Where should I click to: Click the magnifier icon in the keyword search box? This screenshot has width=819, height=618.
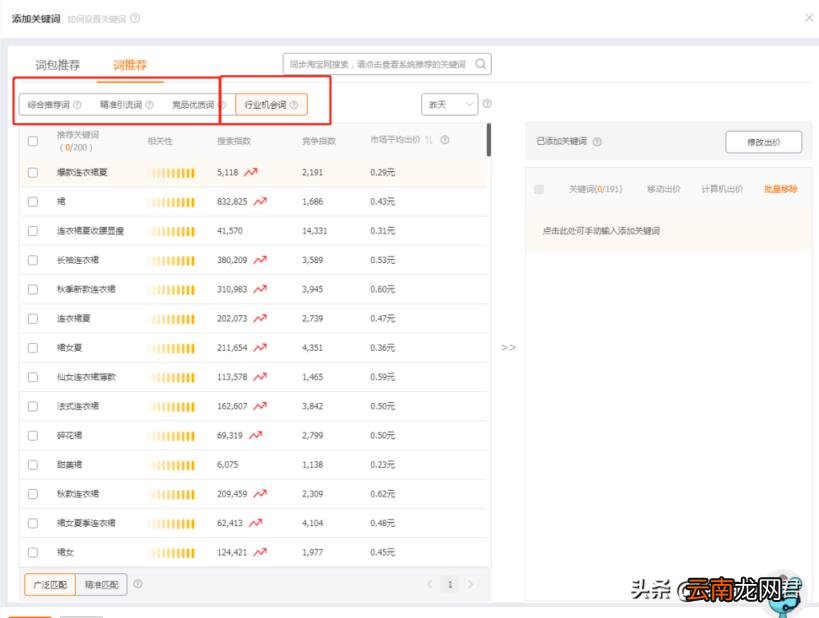tap(481, 64)
